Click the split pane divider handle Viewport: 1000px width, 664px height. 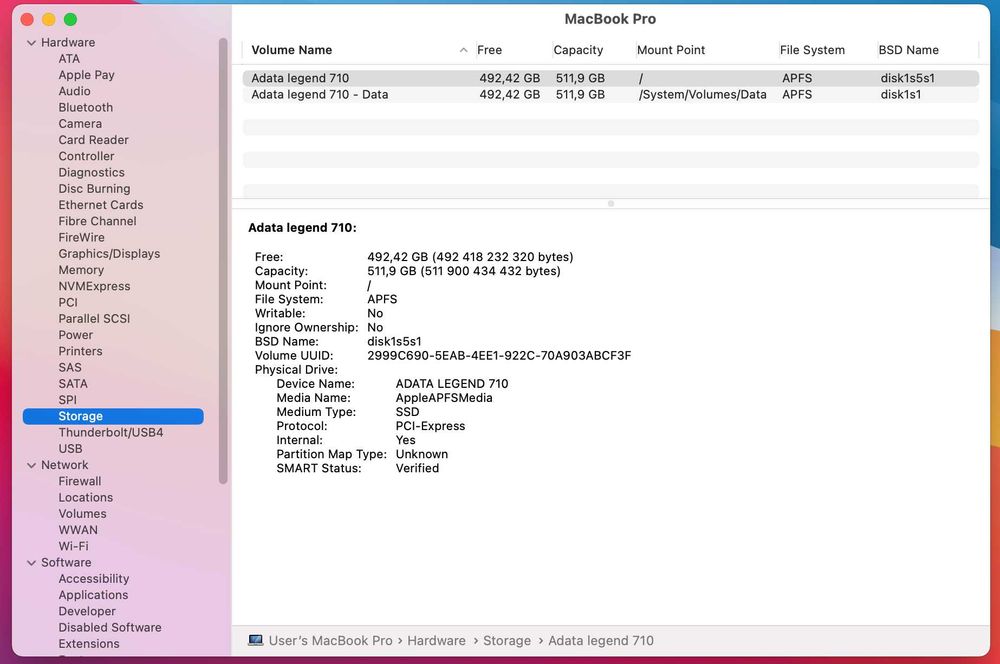coord(611,203)
